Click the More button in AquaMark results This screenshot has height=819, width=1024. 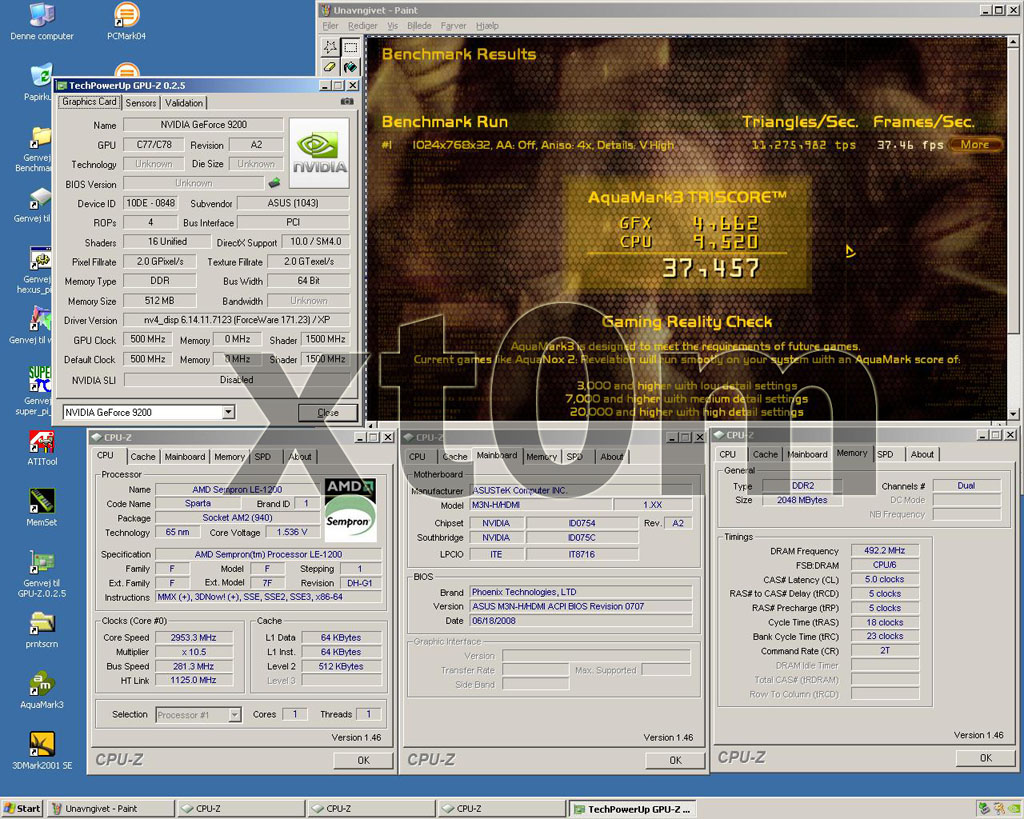click(x=975, y=144)
